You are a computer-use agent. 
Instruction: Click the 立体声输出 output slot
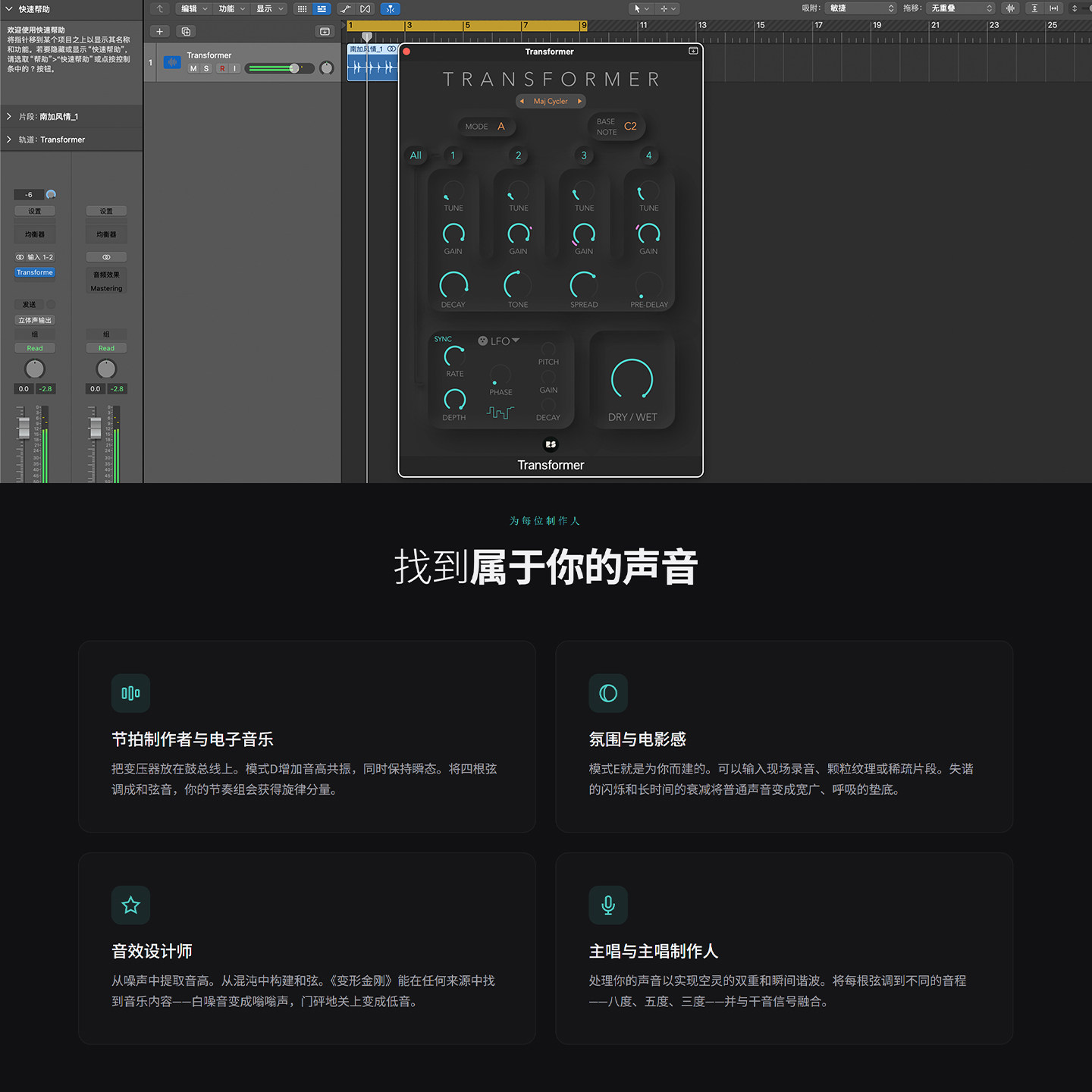(x=35, y=320)
